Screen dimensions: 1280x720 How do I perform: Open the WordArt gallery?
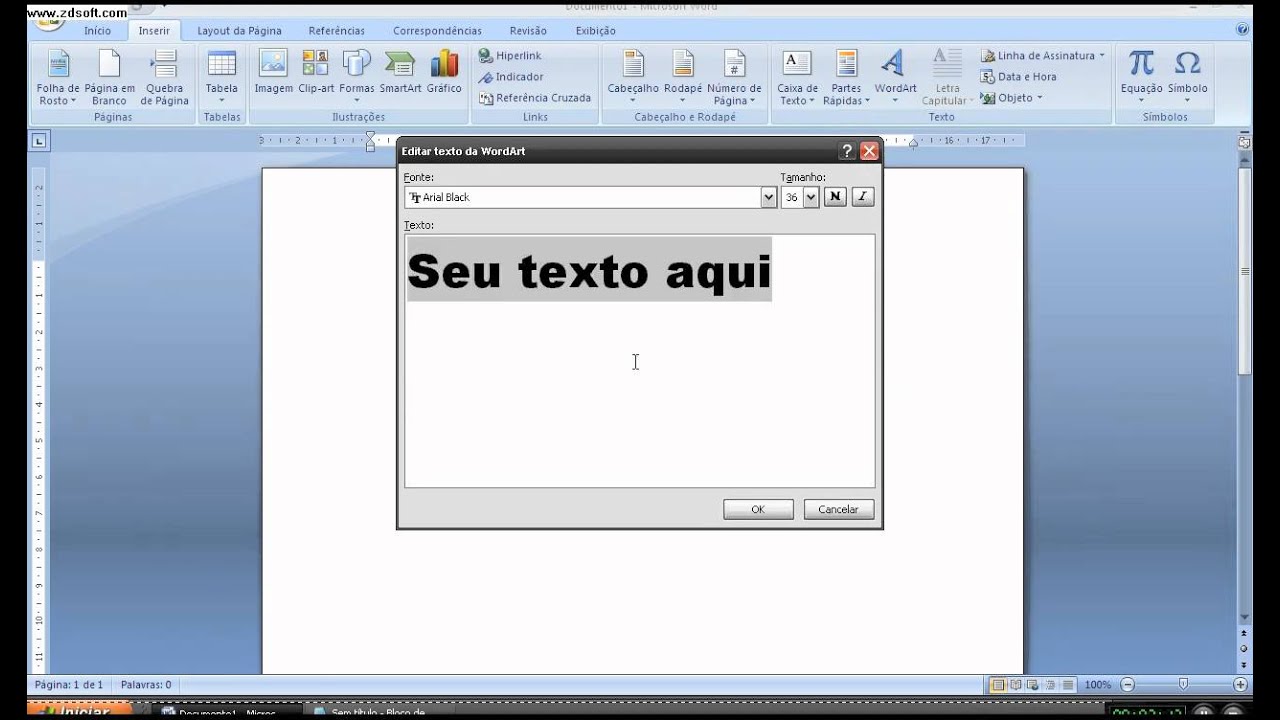tap(895, 78)
